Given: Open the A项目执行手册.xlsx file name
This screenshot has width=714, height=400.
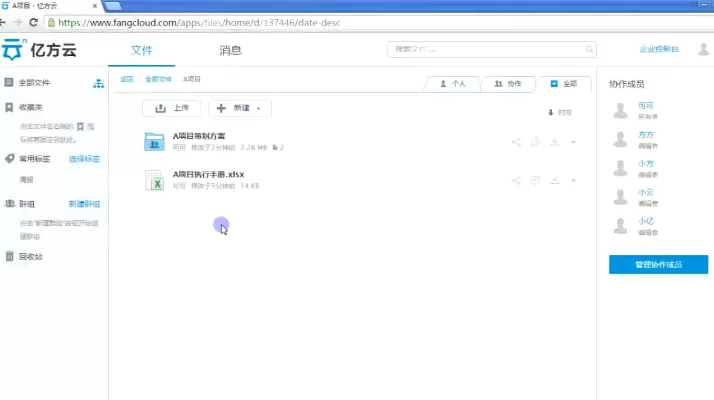Looking at the screenshot, I should pyautogui.click(x=209, y=174).
